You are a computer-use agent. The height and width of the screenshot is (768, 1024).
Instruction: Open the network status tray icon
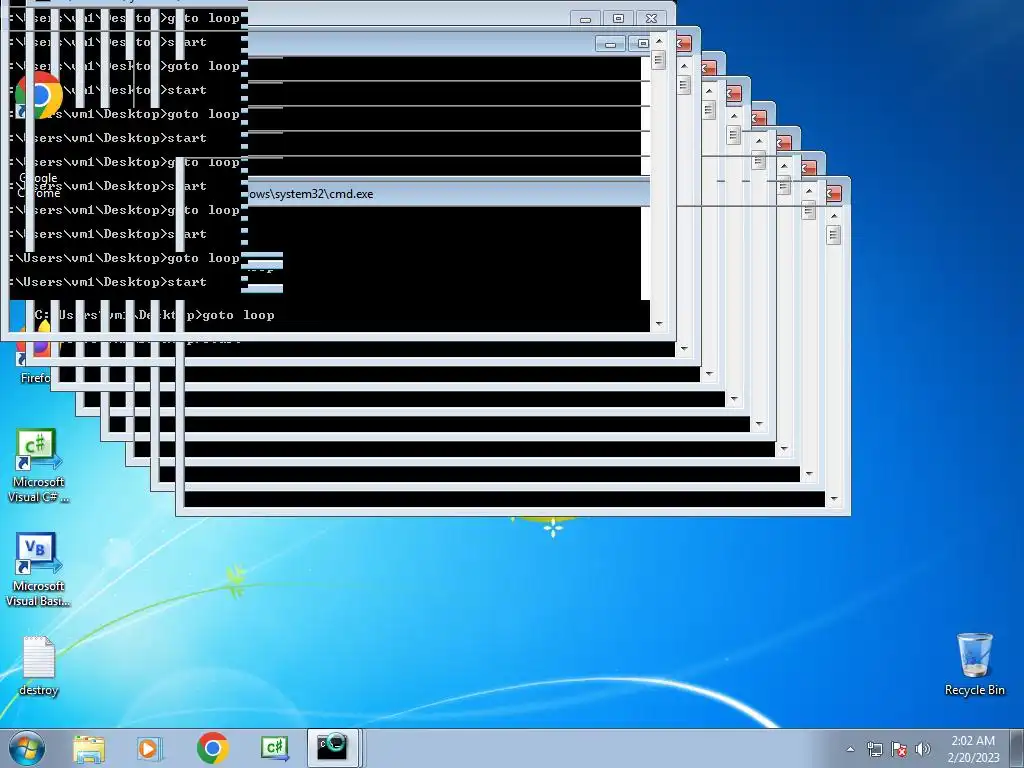(874, 749)
